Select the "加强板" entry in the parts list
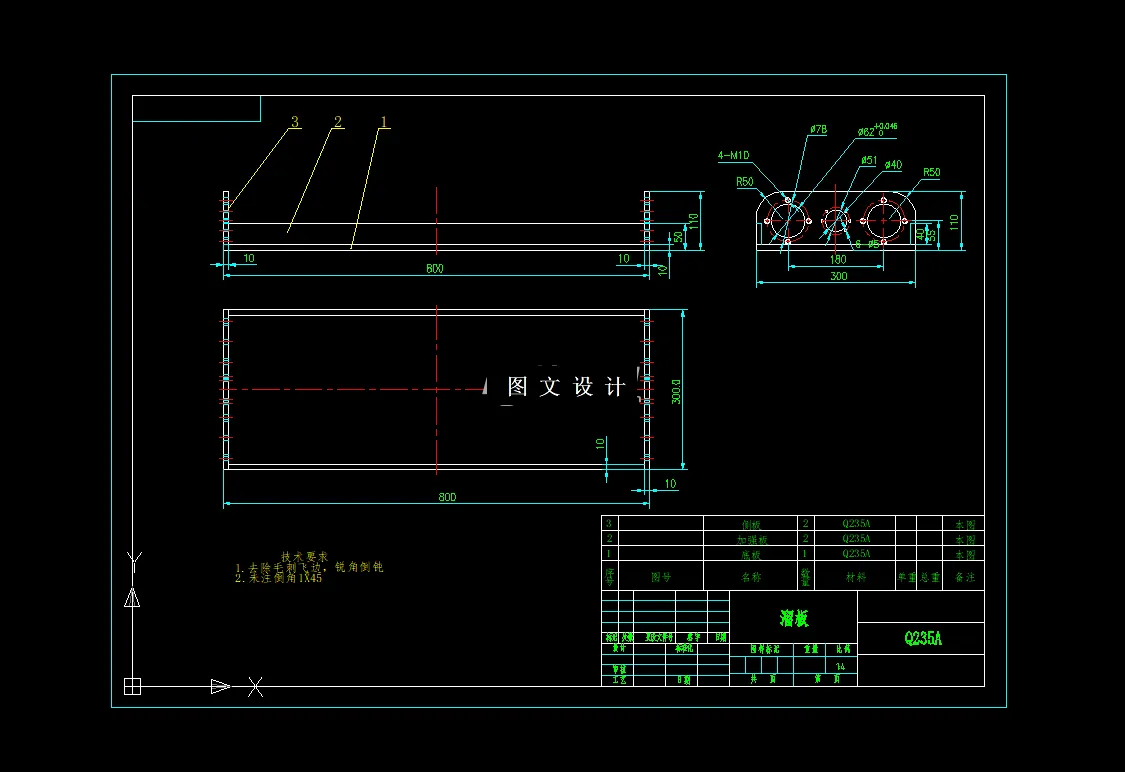The height and width of the screenshot is (772, 1125). 752,538
